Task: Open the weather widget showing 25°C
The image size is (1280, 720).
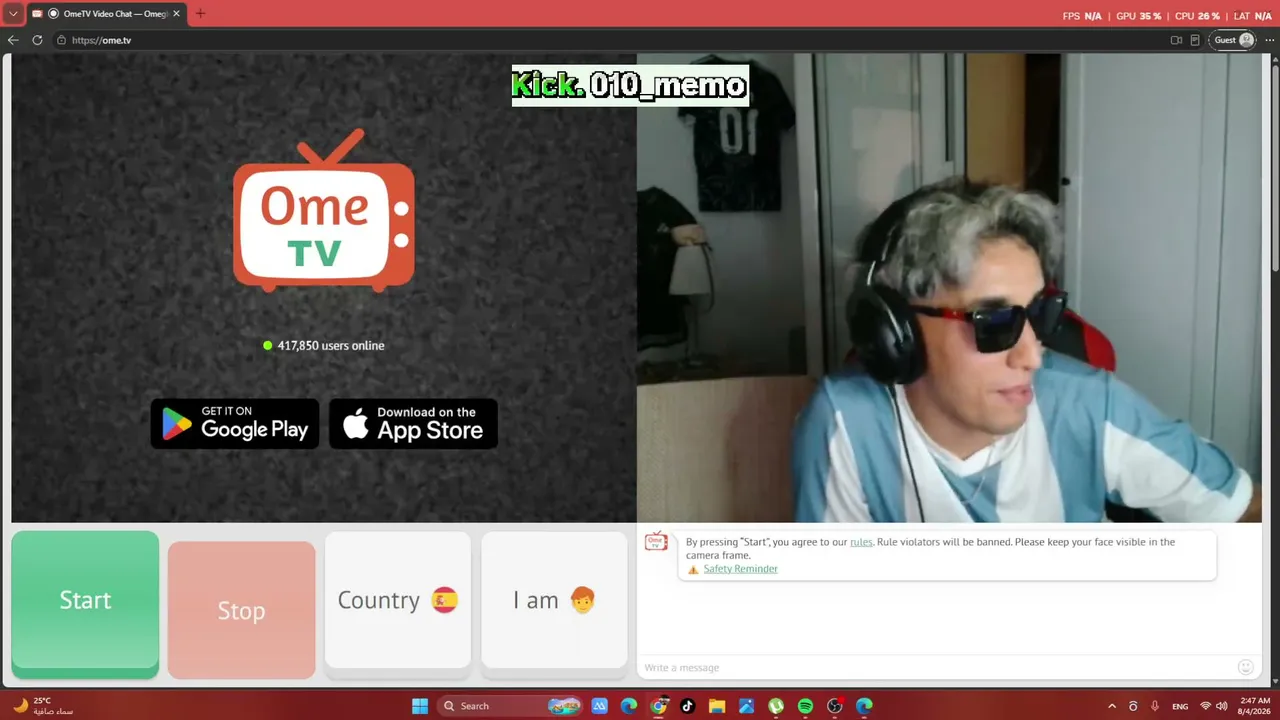Action: (44, 706)
